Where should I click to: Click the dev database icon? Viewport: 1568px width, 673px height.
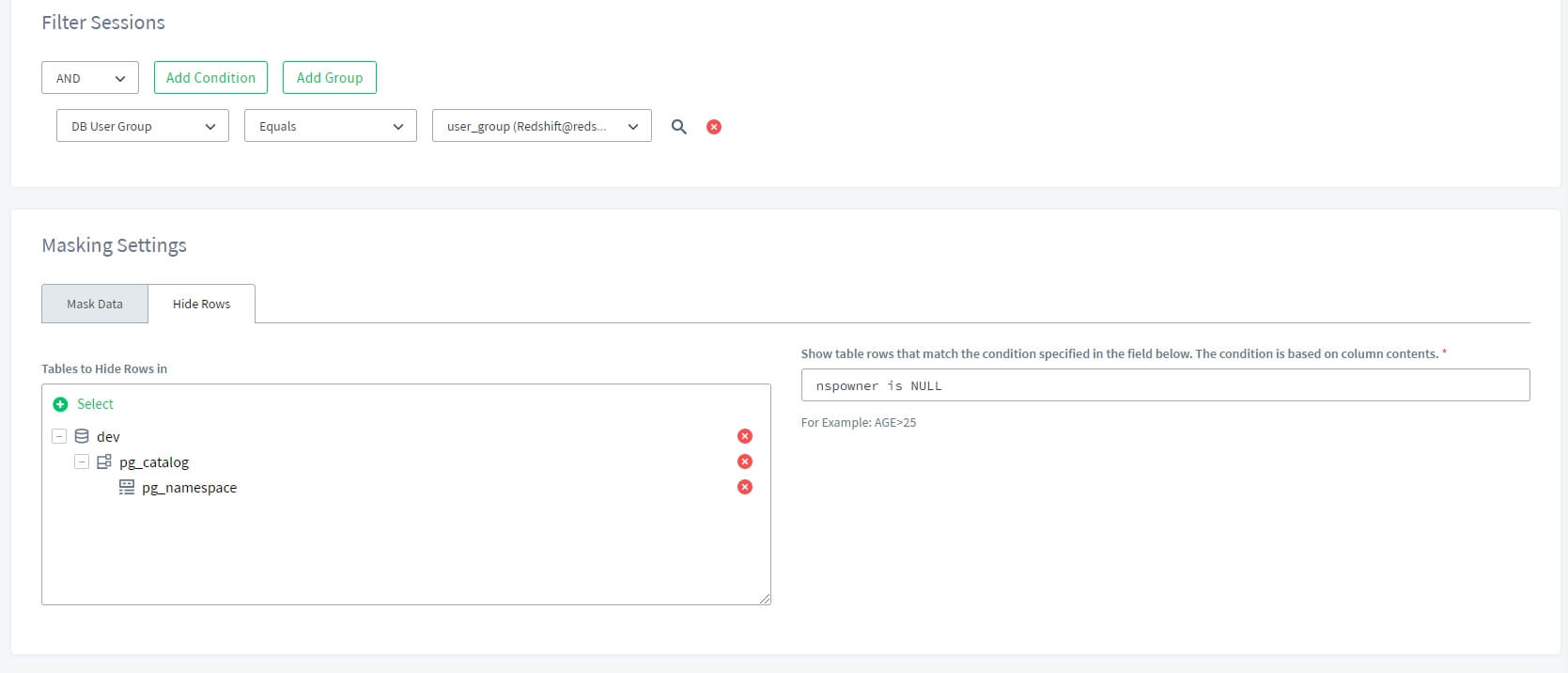tap(82, 436)
